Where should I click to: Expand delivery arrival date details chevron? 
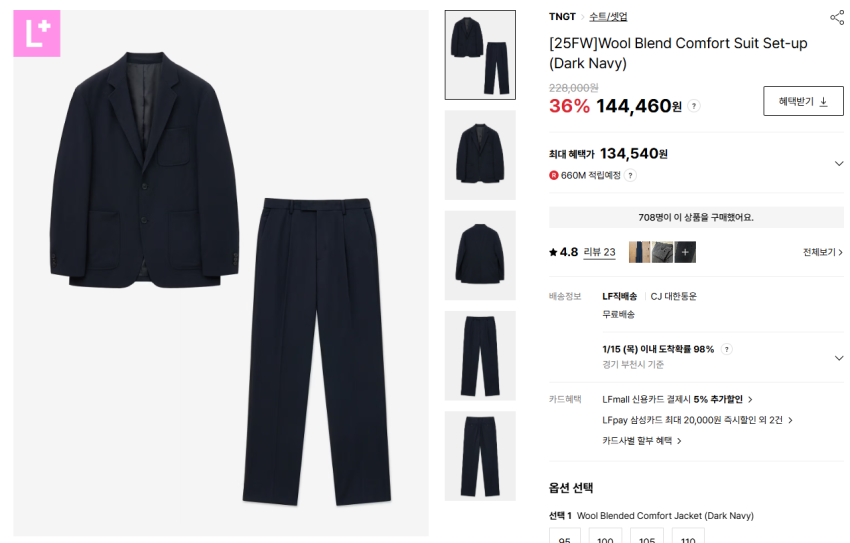pyautogui.click(x=839, y=358)
